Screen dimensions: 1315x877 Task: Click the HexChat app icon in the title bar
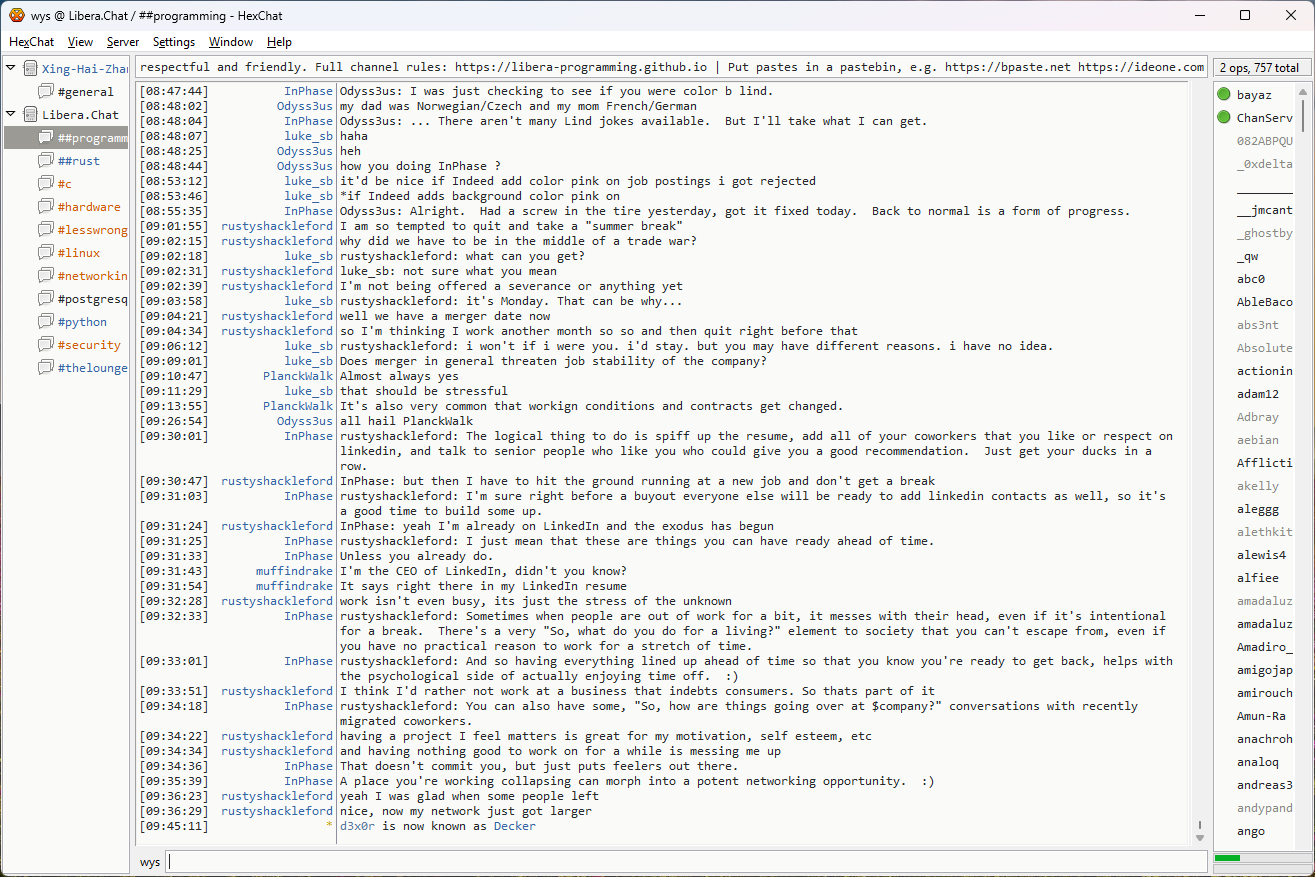pos(16,15)
